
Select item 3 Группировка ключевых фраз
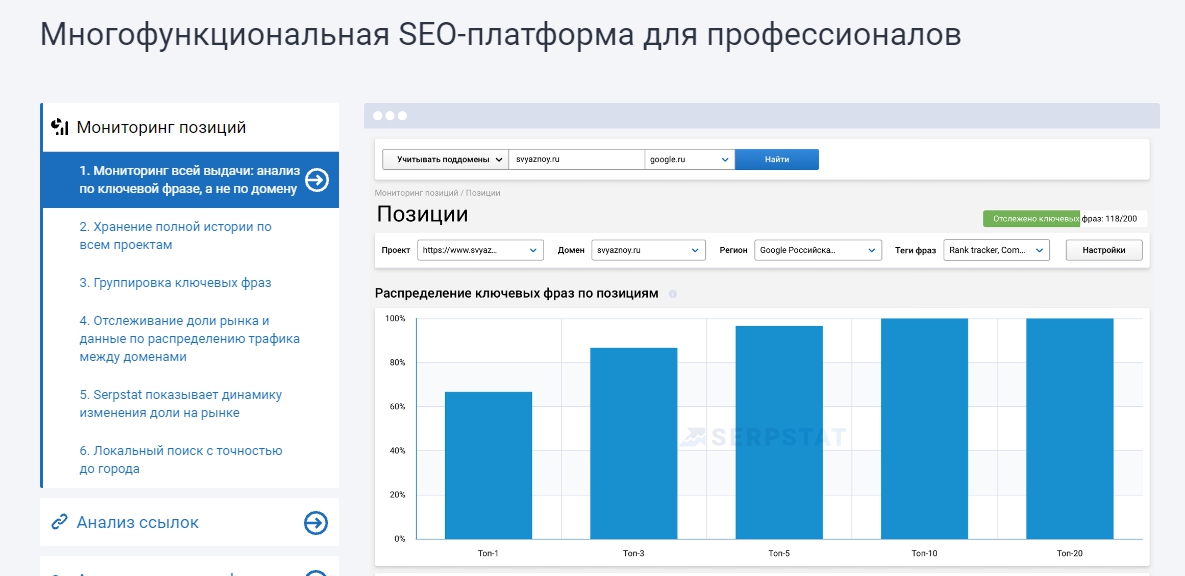click(175, 283)
